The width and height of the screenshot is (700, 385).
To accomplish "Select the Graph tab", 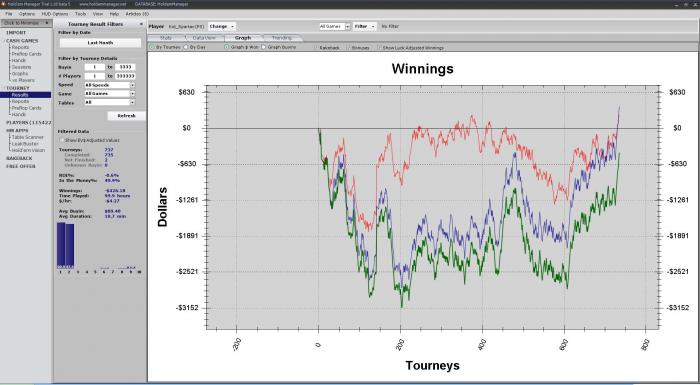I will 243,38.
